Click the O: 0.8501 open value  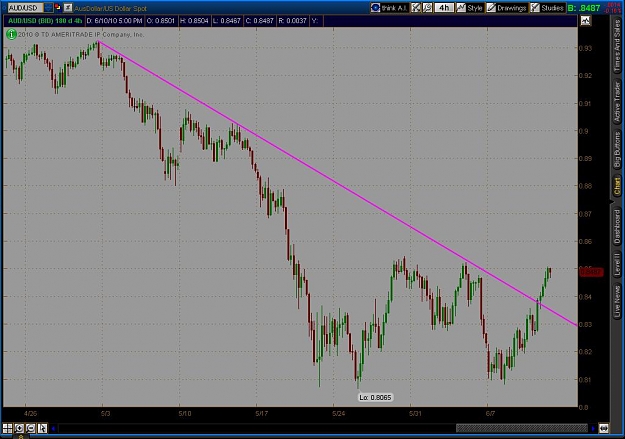[161, 21]
